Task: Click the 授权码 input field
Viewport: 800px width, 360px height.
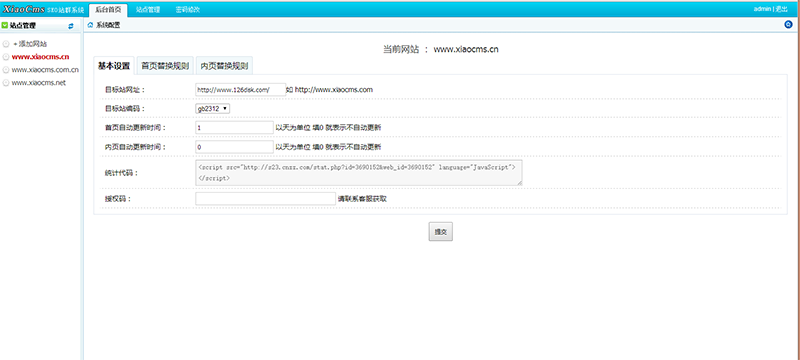Action: [x=265, y=199]
